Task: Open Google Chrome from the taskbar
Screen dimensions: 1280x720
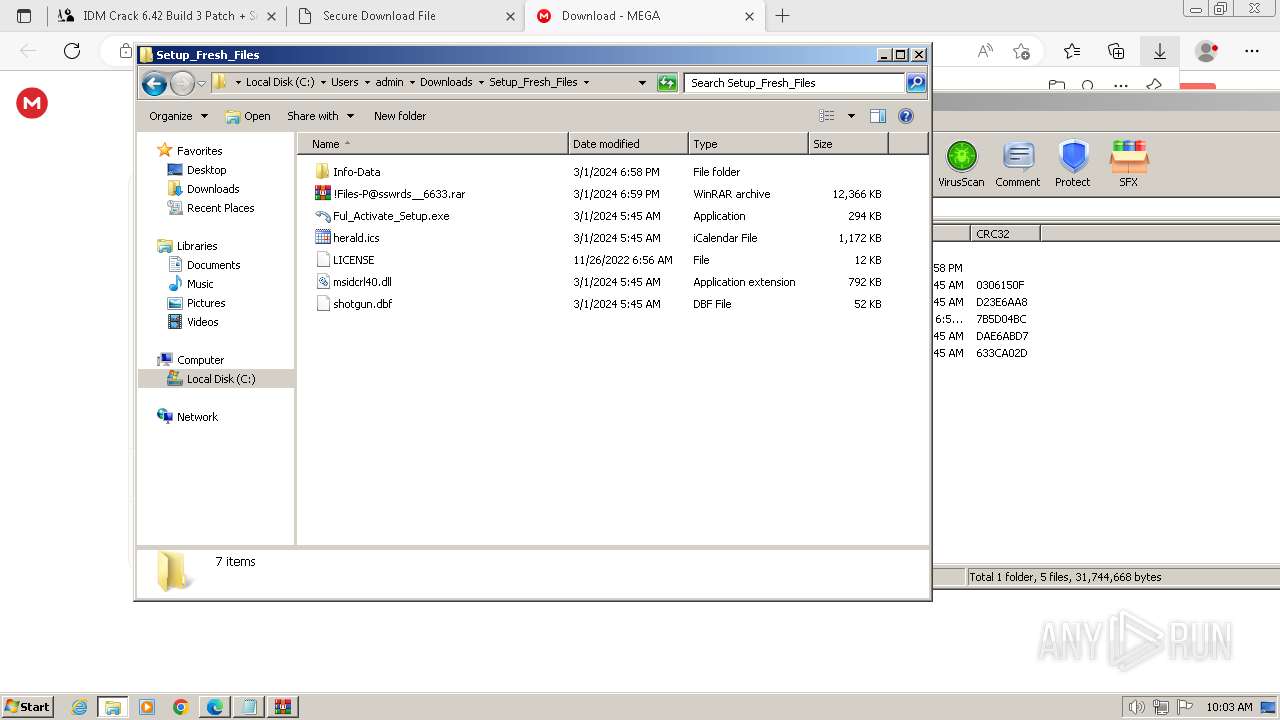Action: click(181, 707)
